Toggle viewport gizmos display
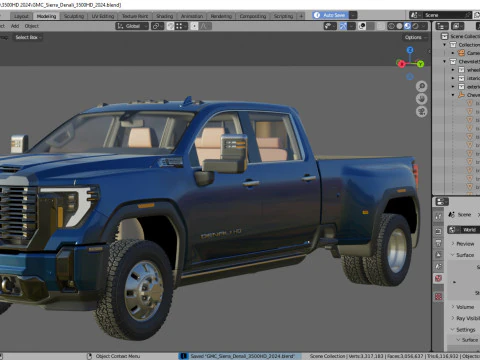 pyautogui.click(x=343, y=26)
